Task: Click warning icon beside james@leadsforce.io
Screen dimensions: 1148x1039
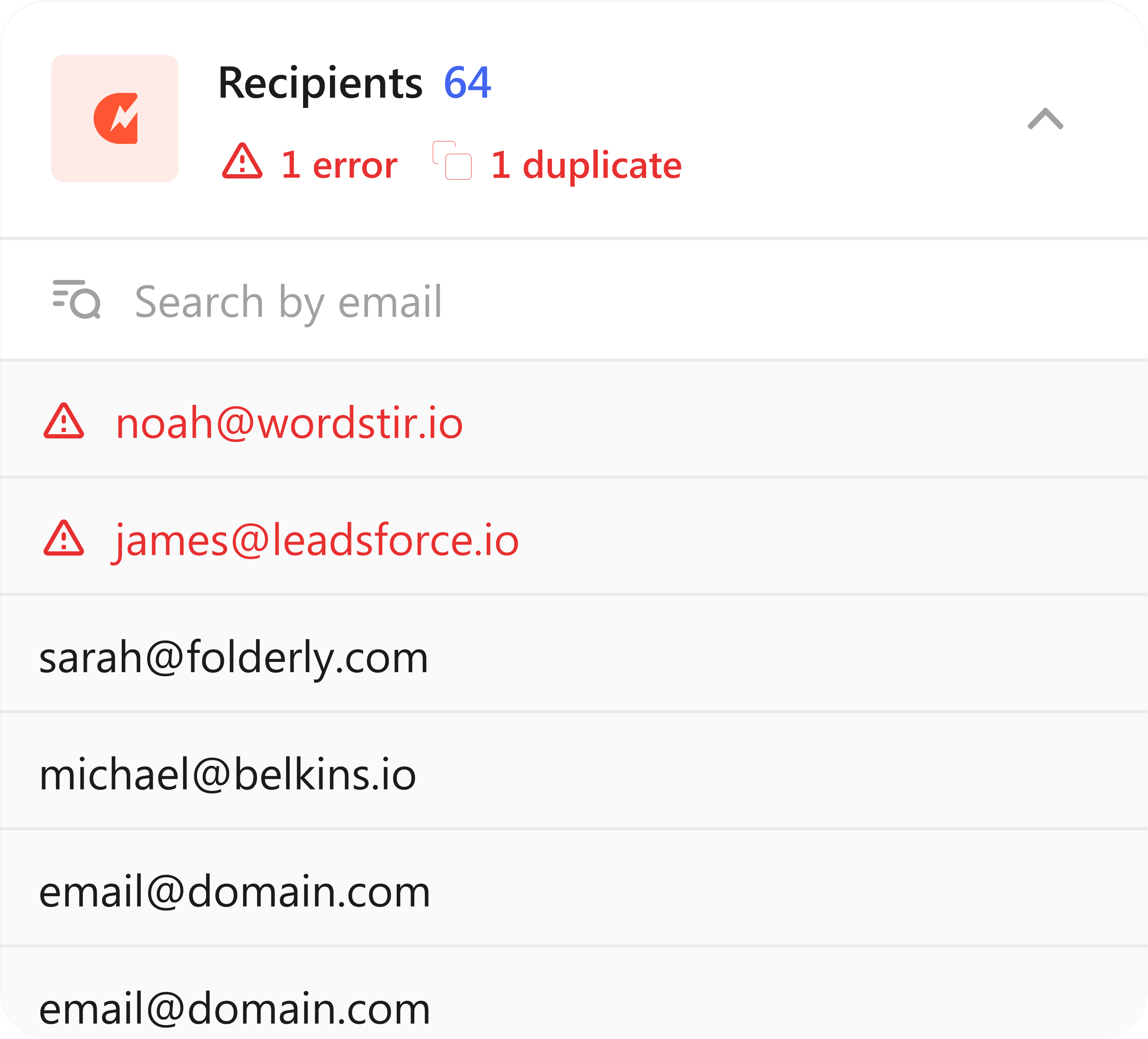Action: point(64,538)
